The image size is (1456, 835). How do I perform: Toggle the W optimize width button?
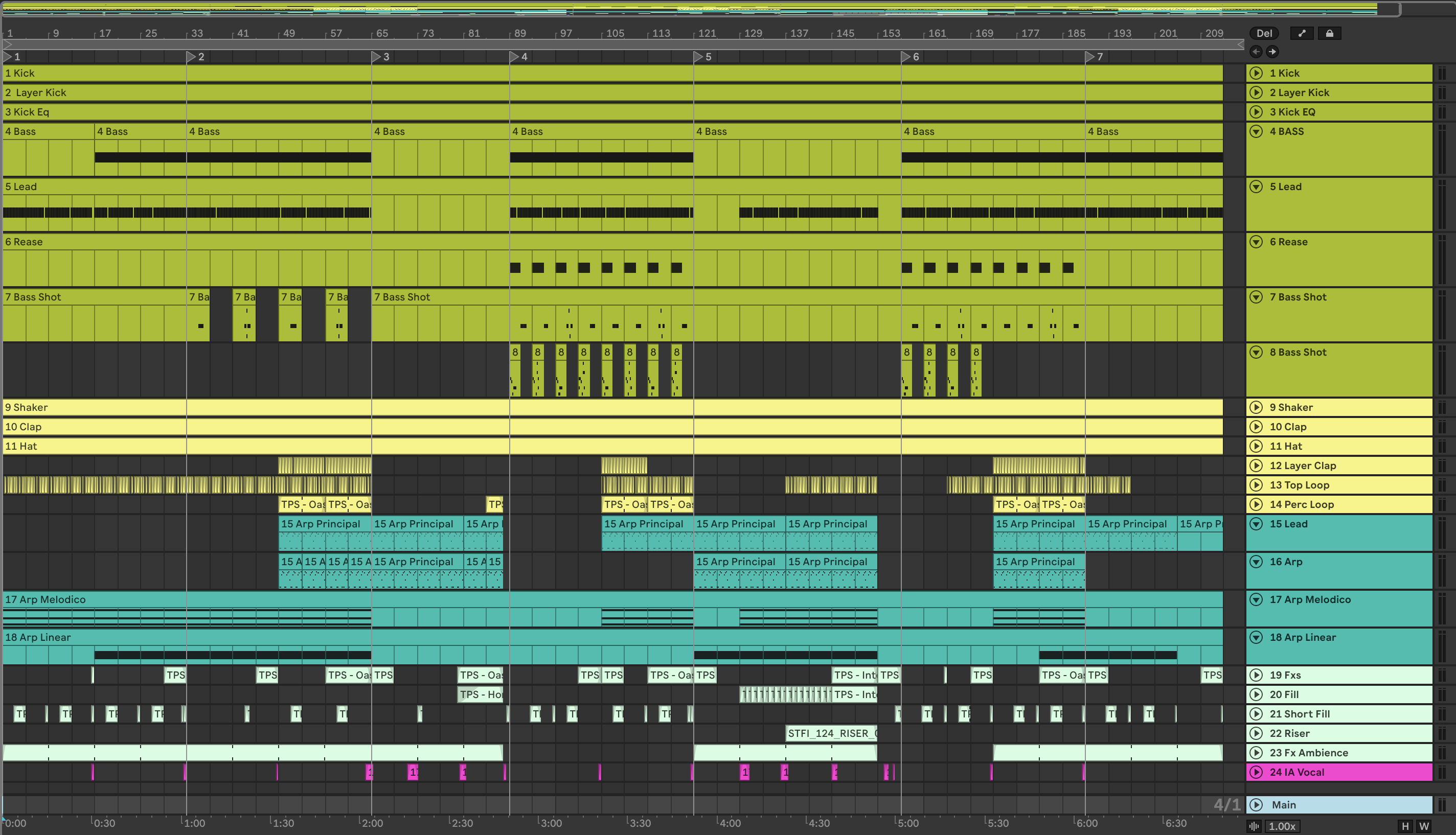coord(1424,826)
